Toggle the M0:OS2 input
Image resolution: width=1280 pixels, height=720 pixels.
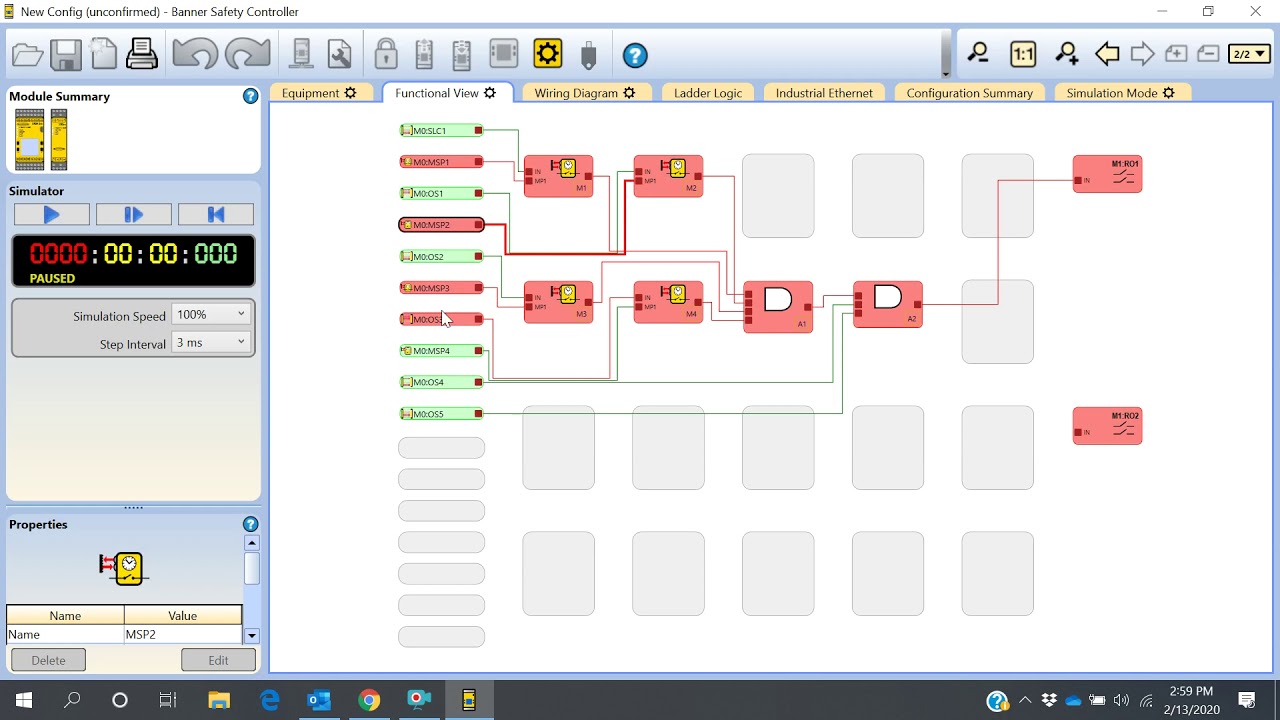point(441,256)
